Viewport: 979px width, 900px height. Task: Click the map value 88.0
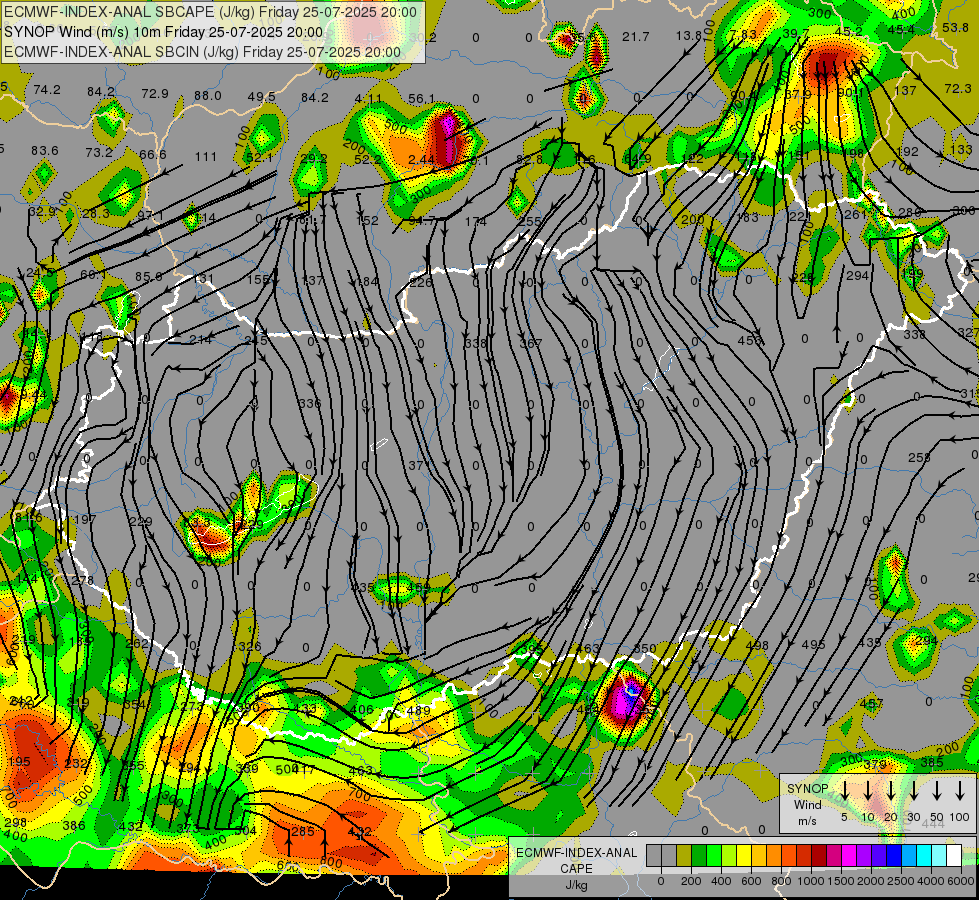207,96
